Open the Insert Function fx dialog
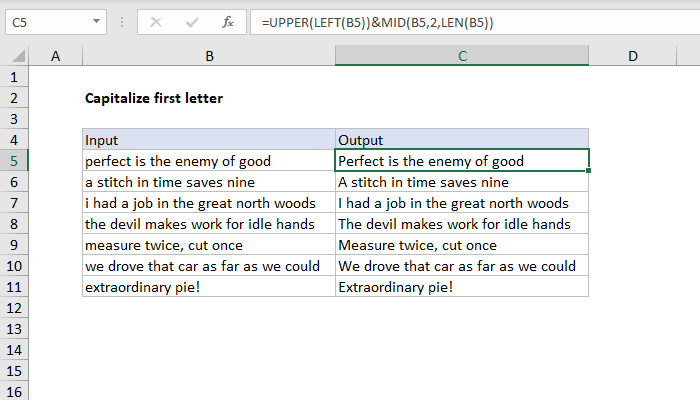 tap(227, 19)
